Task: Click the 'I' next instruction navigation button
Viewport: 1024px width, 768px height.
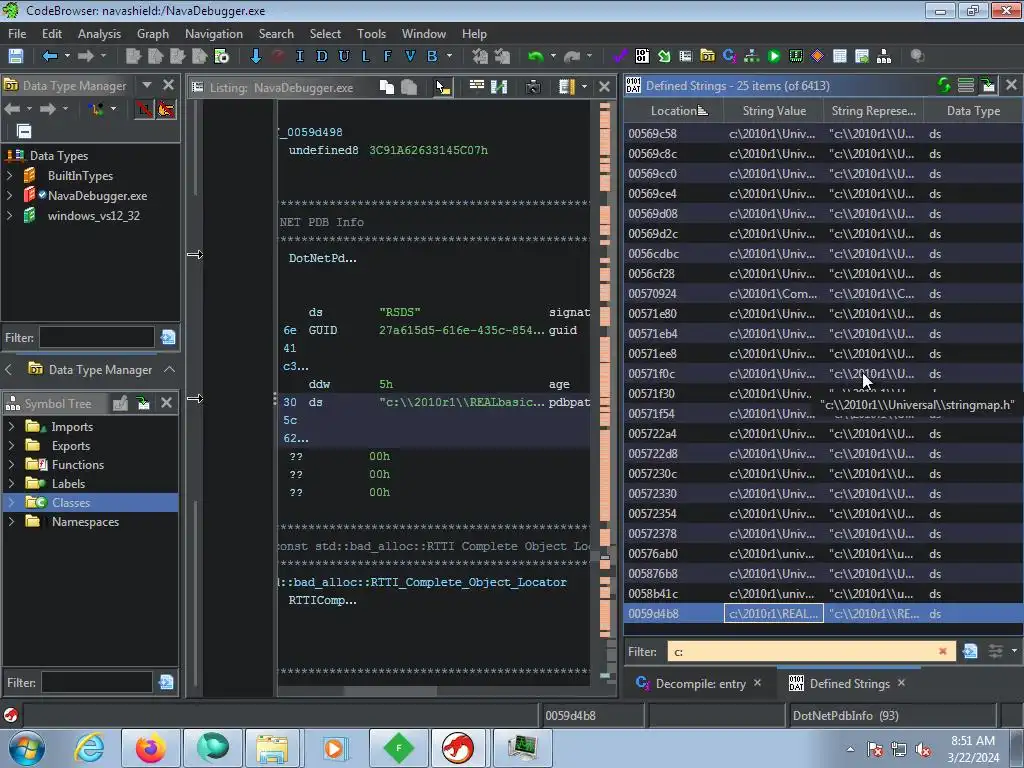Action: point(300,56)
